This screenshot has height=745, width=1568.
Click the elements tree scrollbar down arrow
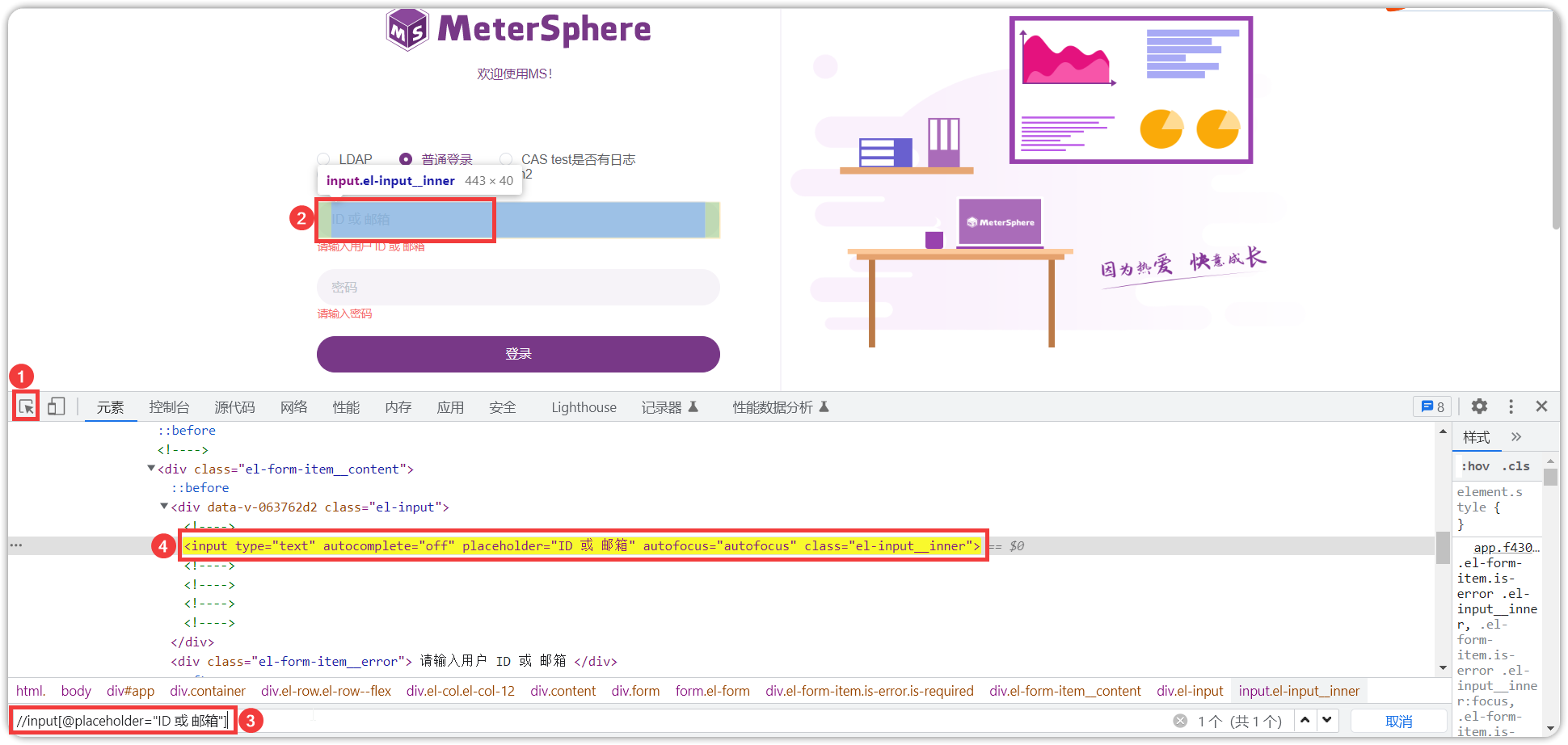tap(1443, 669)
